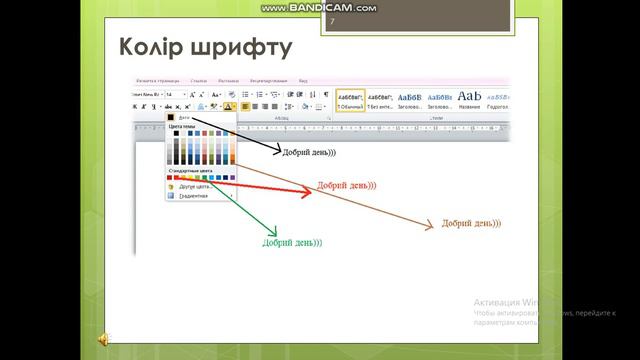Image resolution: width=640 pixels, height=360 pixels.
Task: Pick the dark red standard color swatch
Action: point(169,178)
